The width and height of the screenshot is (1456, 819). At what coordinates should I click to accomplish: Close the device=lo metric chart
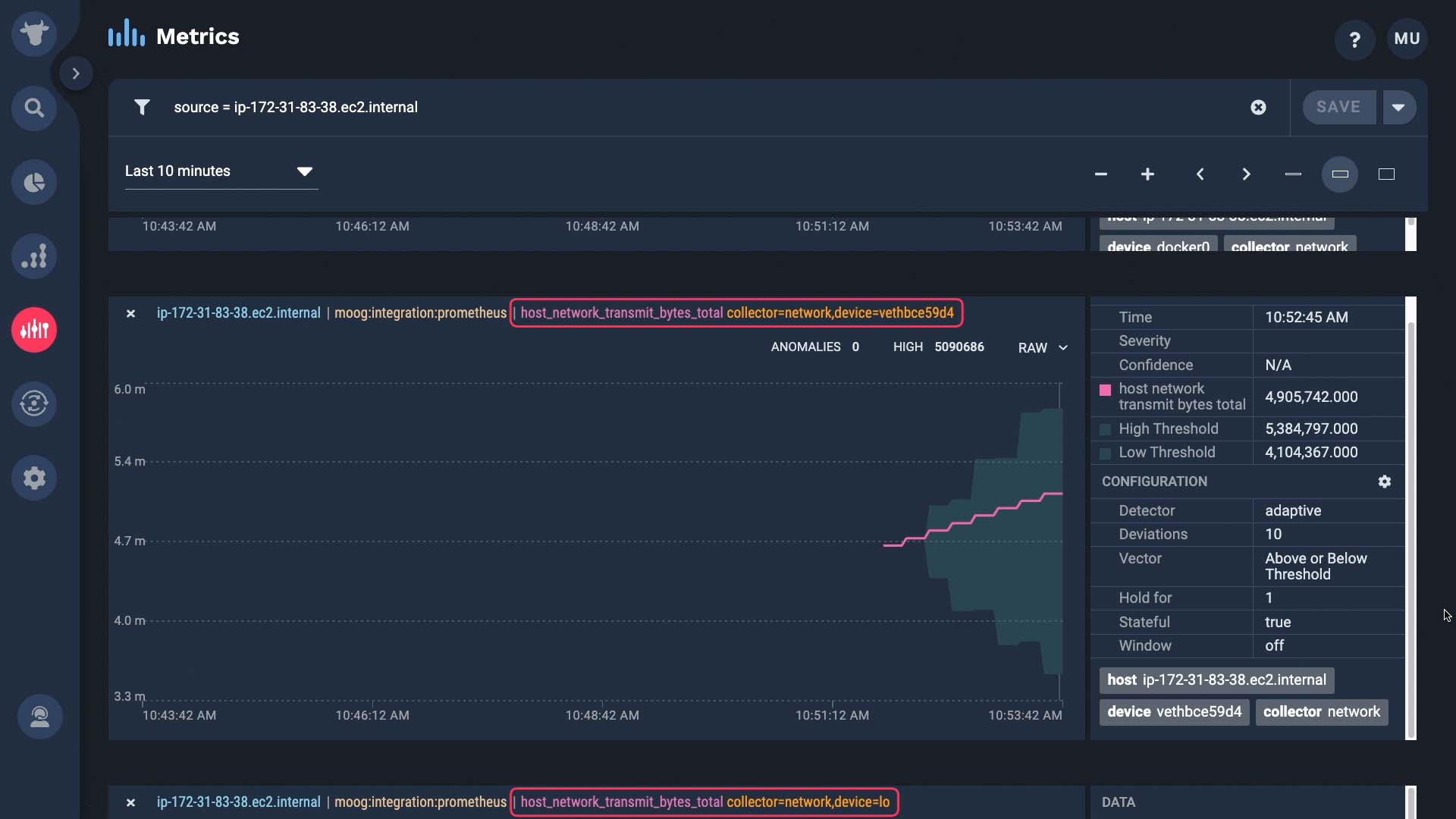tap(130, 802)
